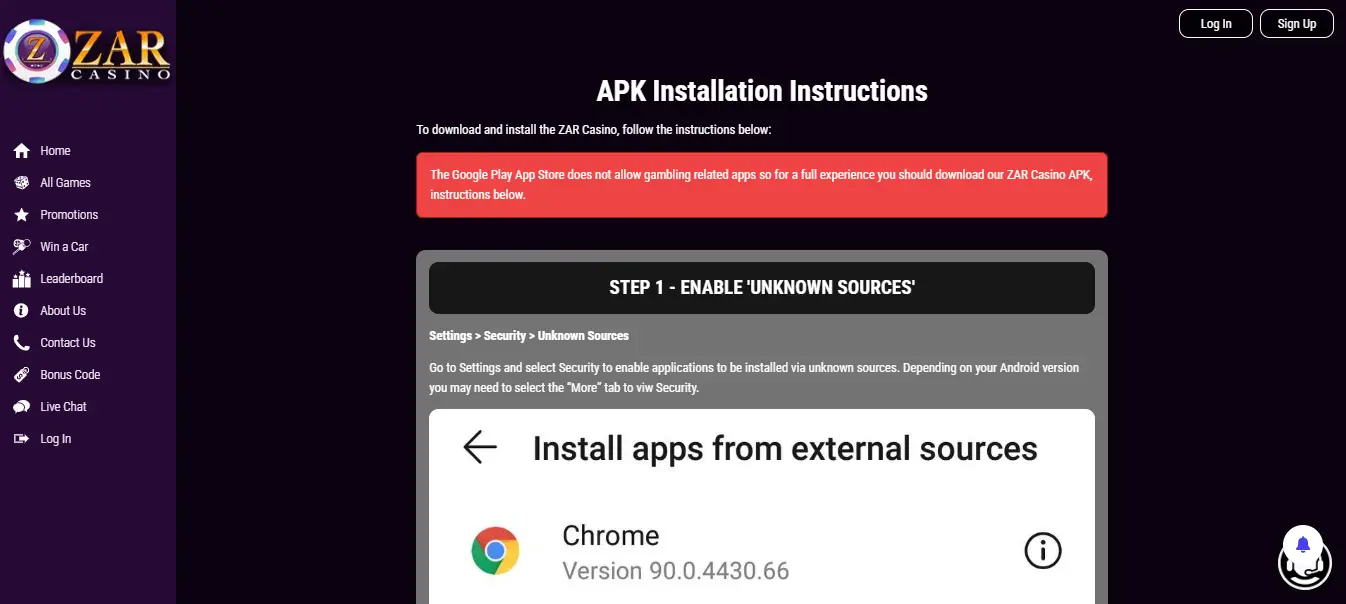Click the back arrow in the instructions image
This screenshot has height=604, width=1346.
coord(480,447)
